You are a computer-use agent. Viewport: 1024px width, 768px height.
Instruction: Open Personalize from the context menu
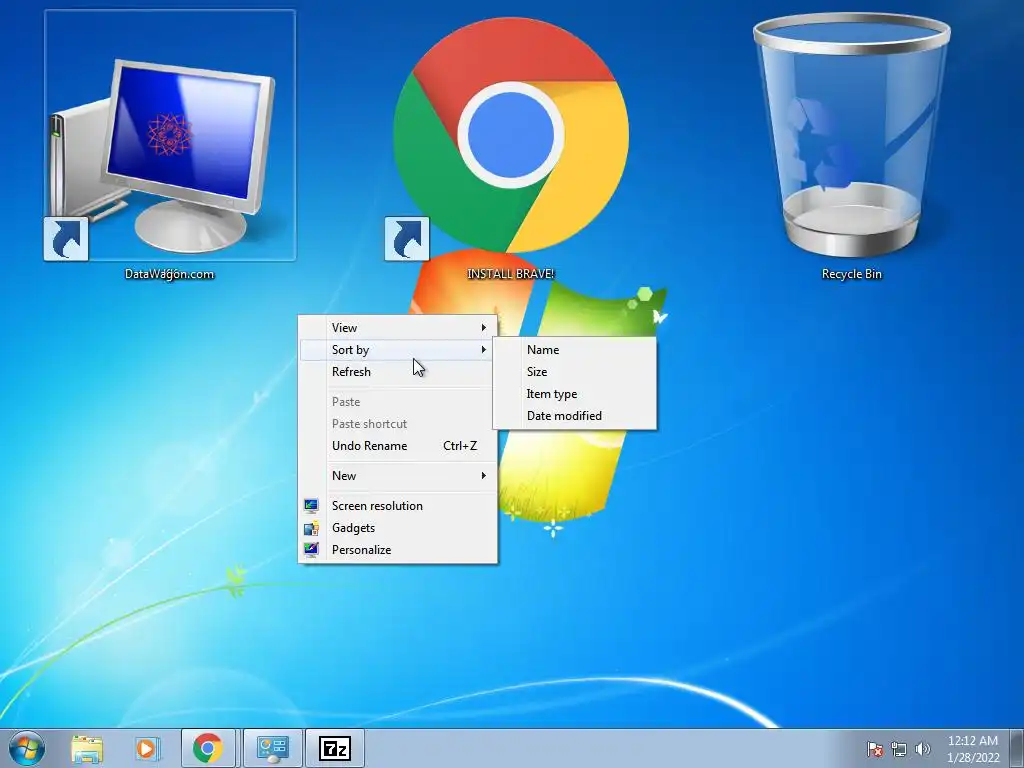point(398,549)
